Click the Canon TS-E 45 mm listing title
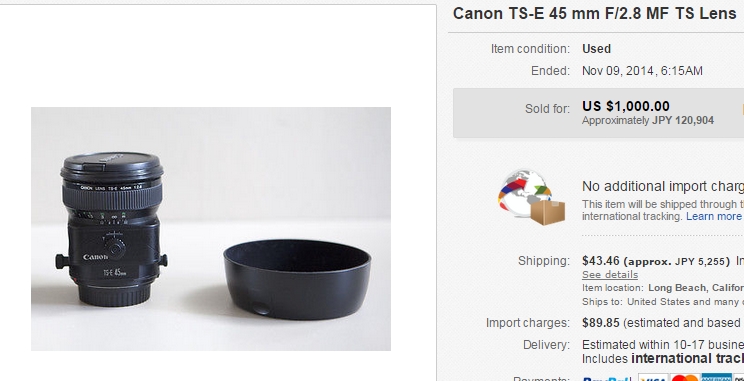The width and height of the screenshot is (744, 381). tap(595, 14)
